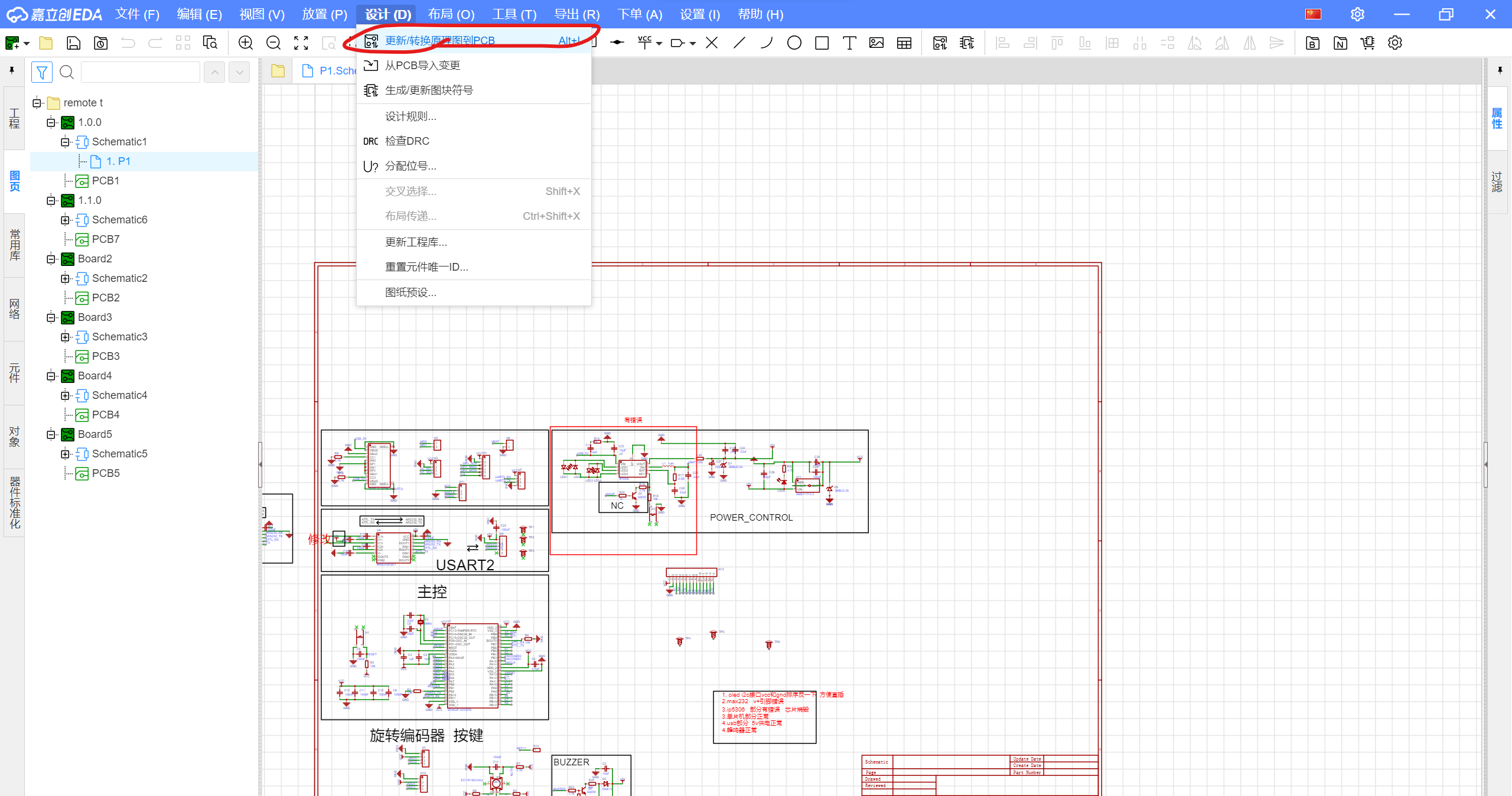The height and width of the screenshot is (796, 1512).
Task: Select the Text tool
Action: pyautogui.click(x=849, y=43)
